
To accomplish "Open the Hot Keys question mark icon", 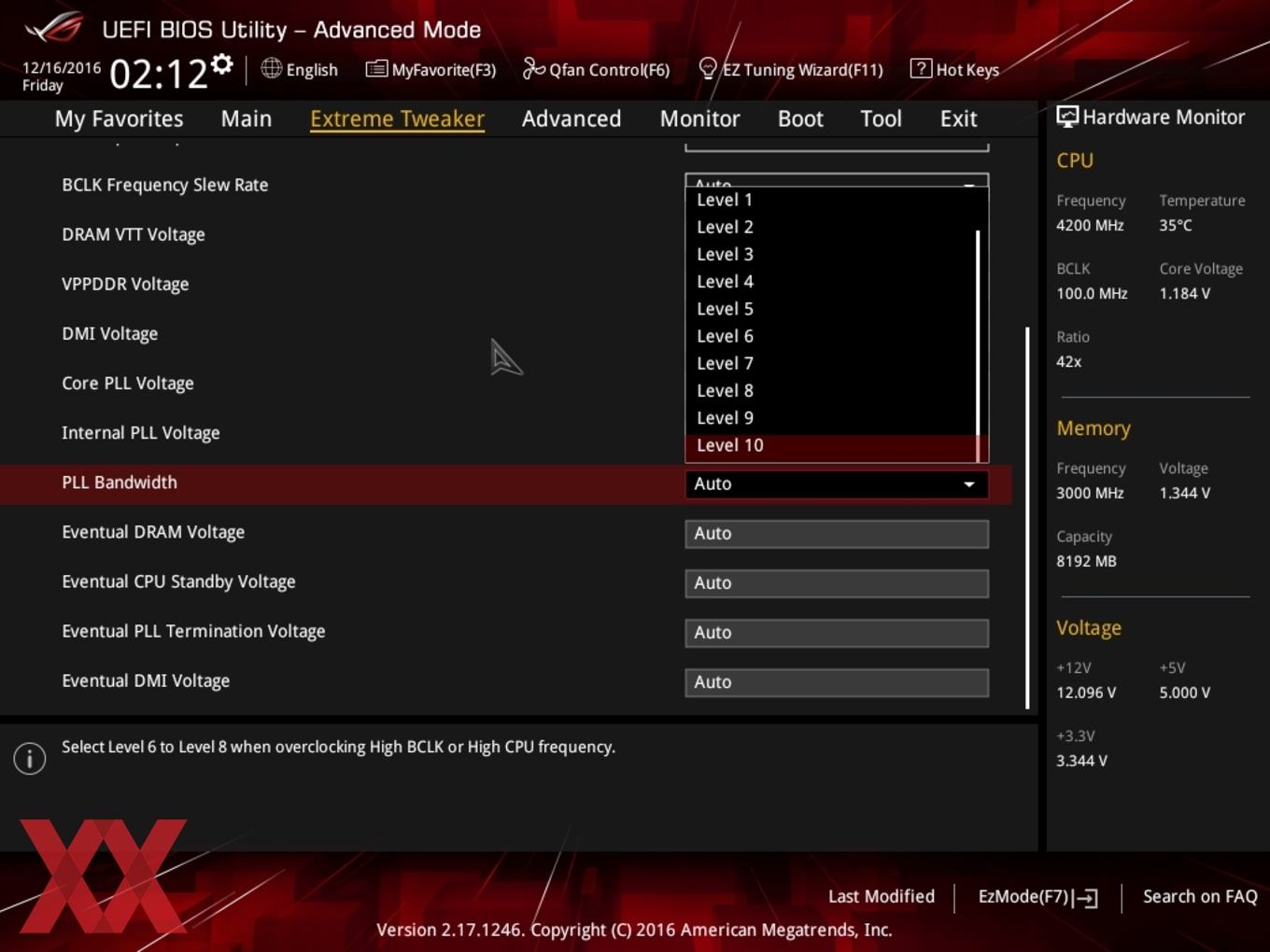I will point(921,68).
